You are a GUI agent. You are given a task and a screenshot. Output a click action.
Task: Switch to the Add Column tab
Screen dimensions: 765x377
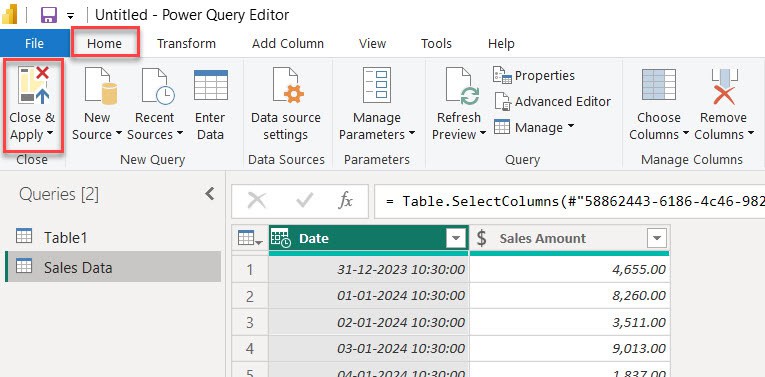(x=288, y=43)
